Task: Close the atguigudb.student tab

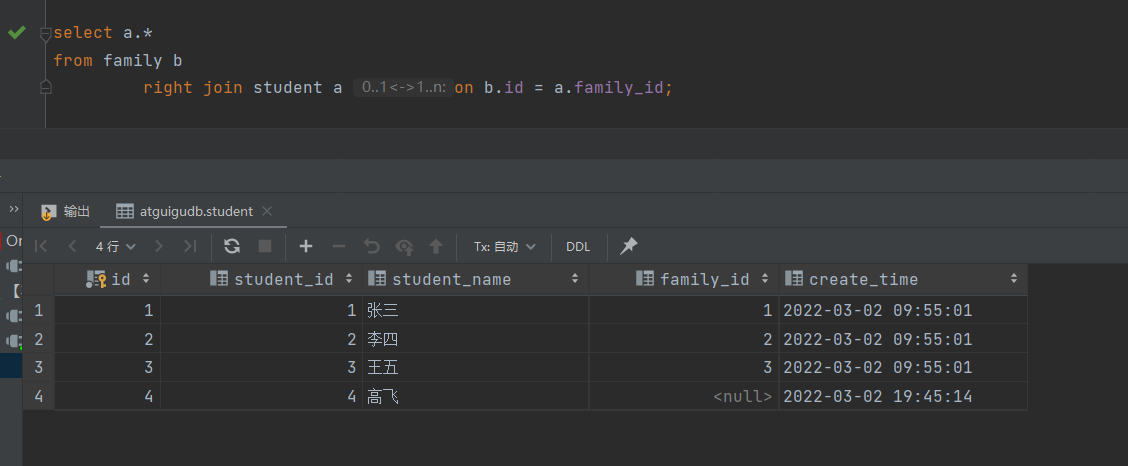Action: click(x=266, y=211)
